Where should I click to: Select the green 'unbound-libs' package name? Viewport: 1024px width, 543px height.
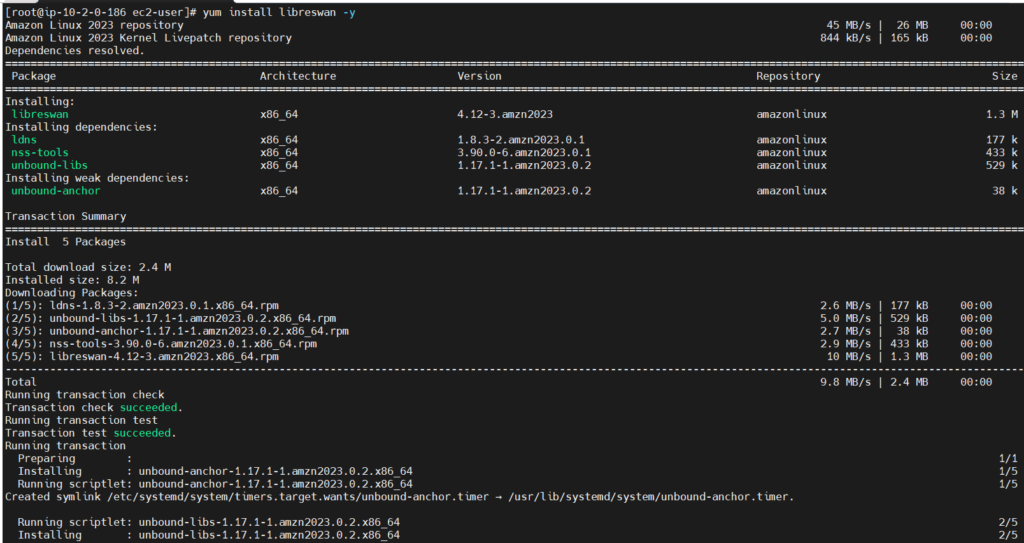click(x=50, y=165)
